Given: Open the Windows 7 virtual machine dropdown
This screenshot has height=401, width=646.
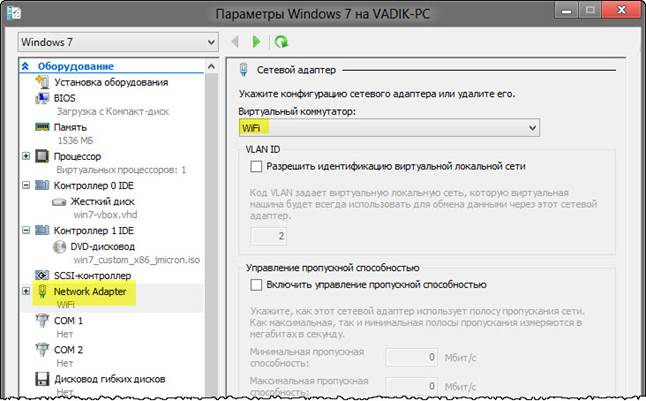Looking at the screenshot, I should (118, 42).
